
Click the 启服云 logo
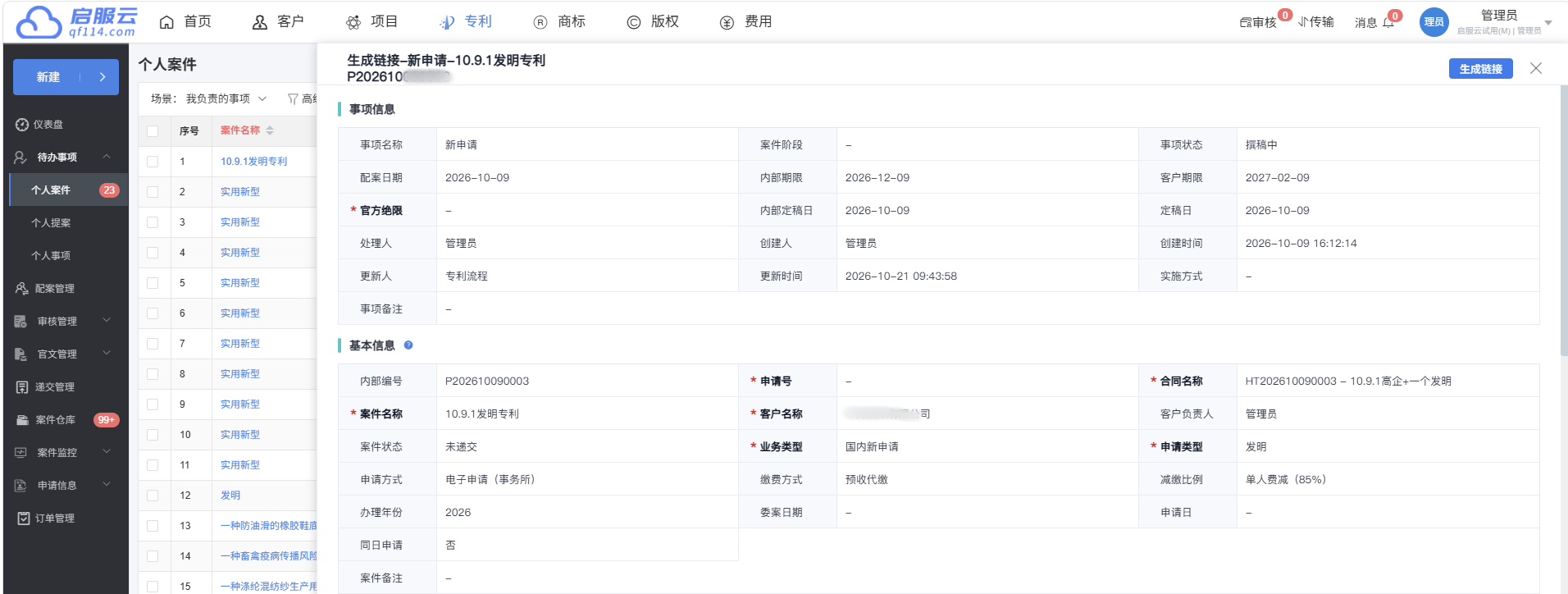tap(76, 22)
